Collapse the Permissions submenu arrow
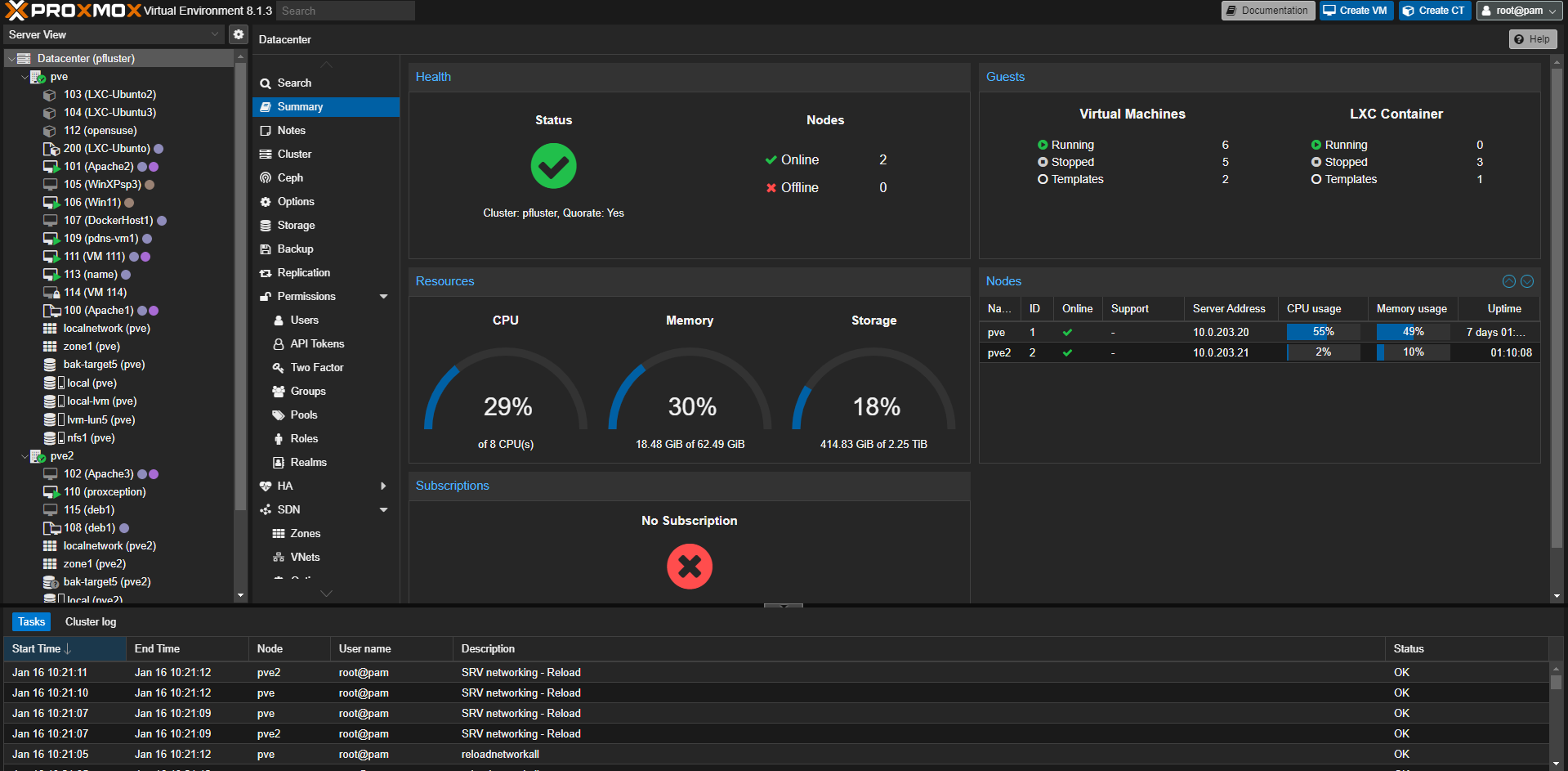 pyautogui.click(x=384, y=297)
